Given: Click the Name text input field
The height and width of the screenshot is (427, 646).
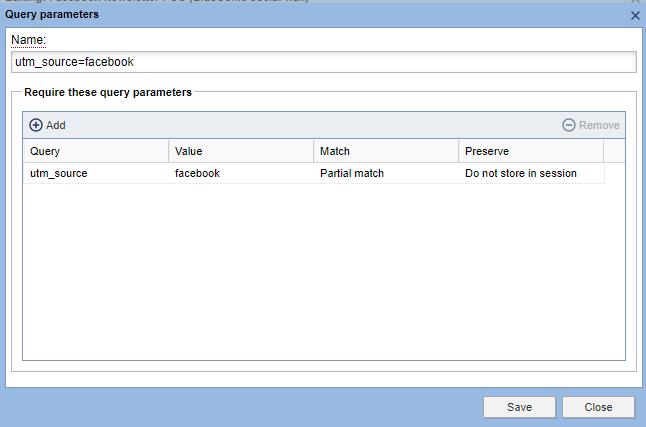Looking at the screenshot, I should pos(323,62).
